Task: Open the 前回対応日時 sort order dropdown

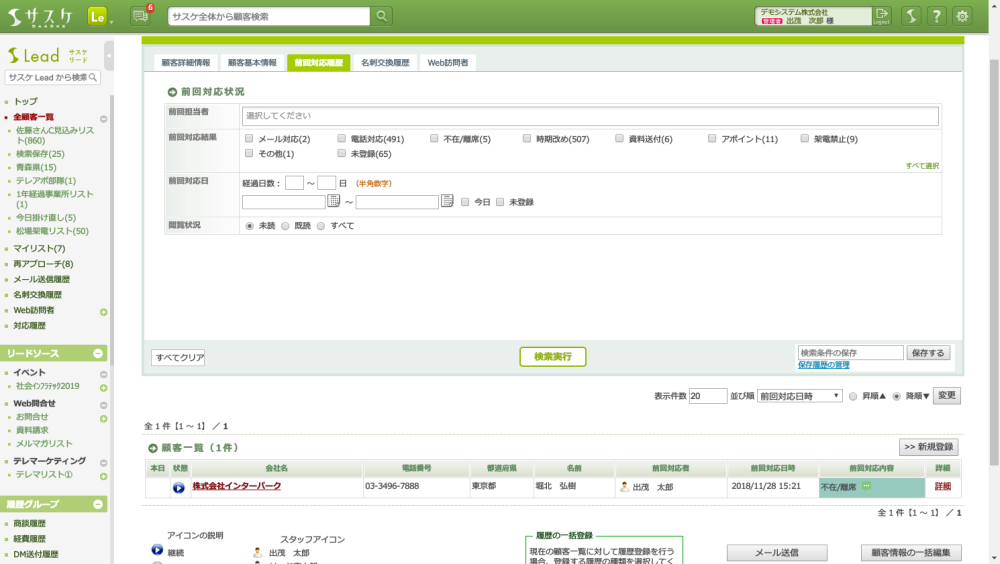Action: pyautogui.click(x=799, y=396)
